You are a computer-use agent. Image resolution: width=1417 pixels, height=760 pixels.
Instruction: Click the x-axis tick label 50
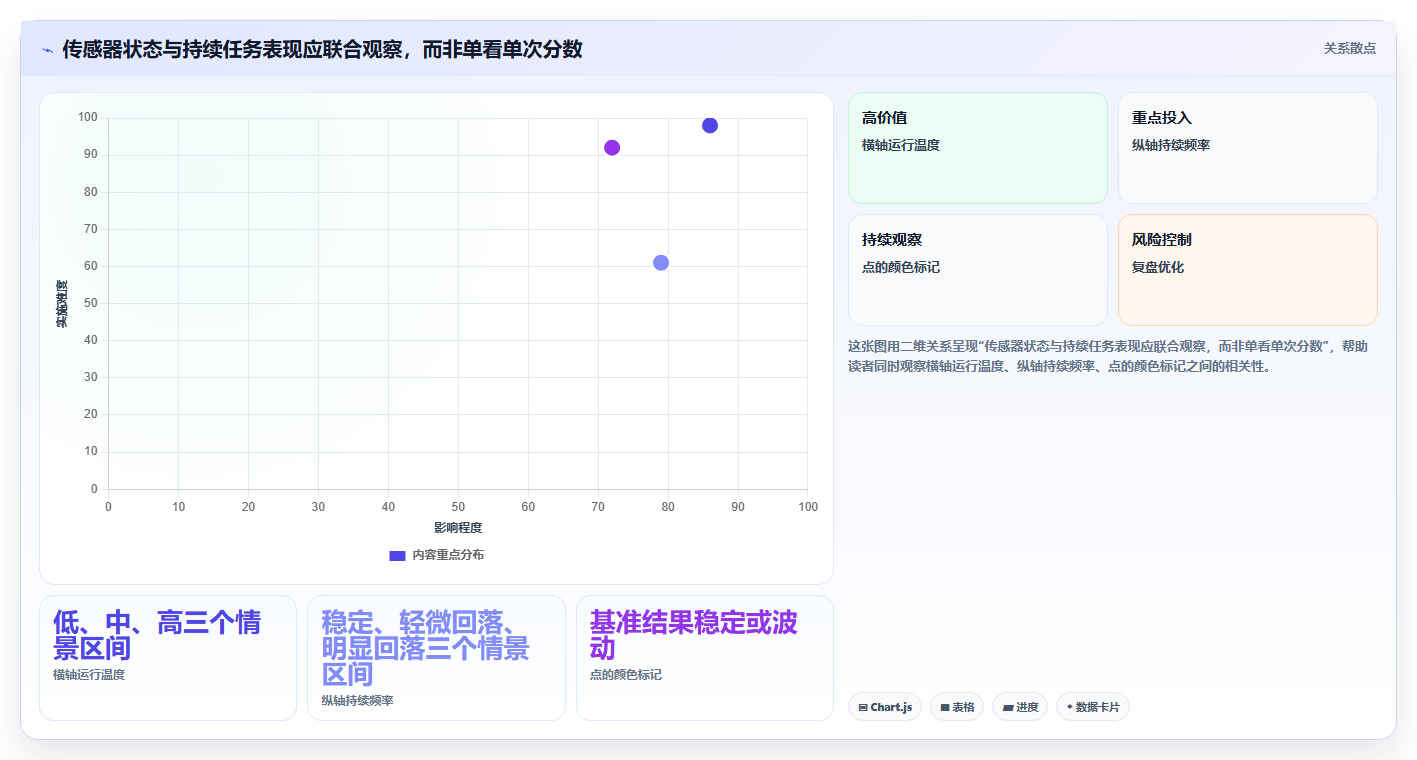coord(458,507)
